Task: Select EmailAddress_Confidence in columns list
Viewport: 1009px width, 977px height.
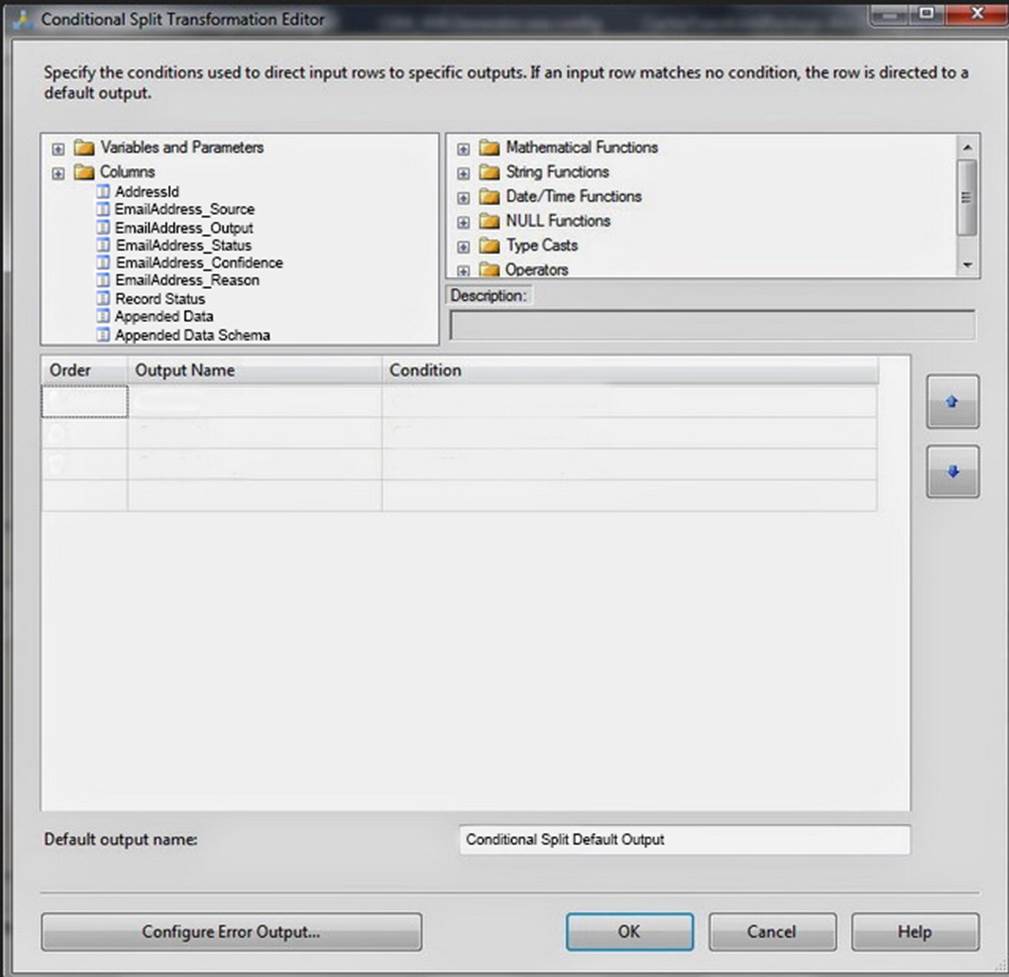Action: (x=198, y=263)
